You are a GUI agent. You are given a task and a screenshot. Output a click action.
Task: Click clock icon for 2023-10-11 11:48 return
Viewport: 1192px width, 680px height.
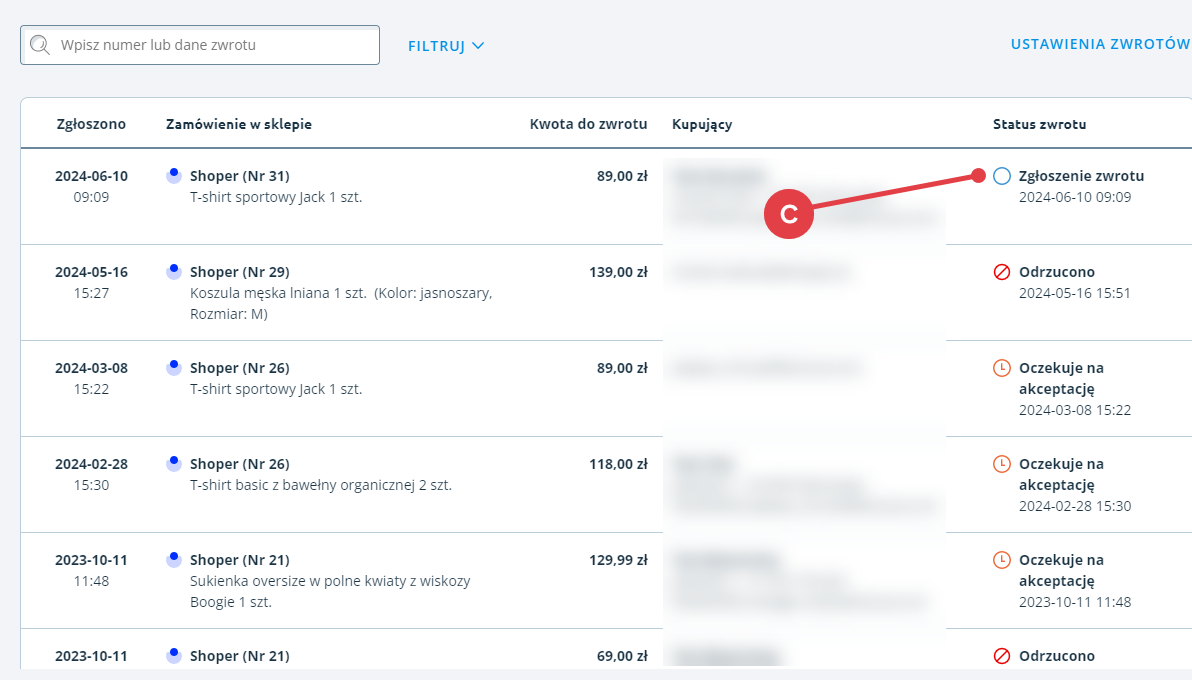coord(1002,560)
